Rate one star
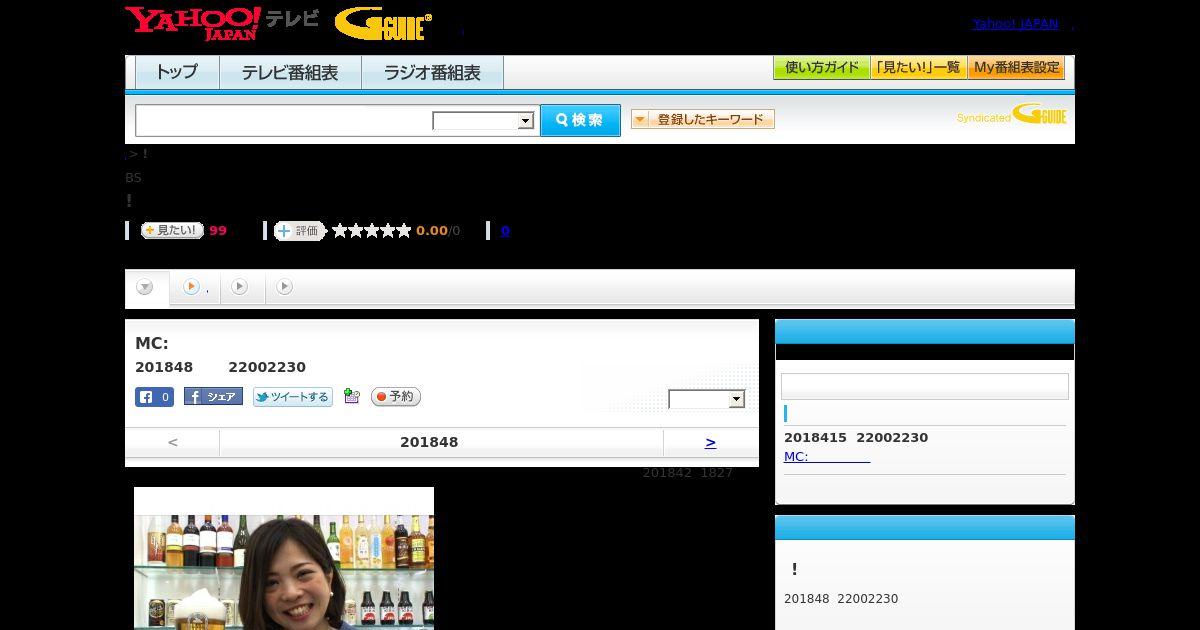The height and width of the screenshot is (630, 1200). pyautogui.click(x=340, y=231)
